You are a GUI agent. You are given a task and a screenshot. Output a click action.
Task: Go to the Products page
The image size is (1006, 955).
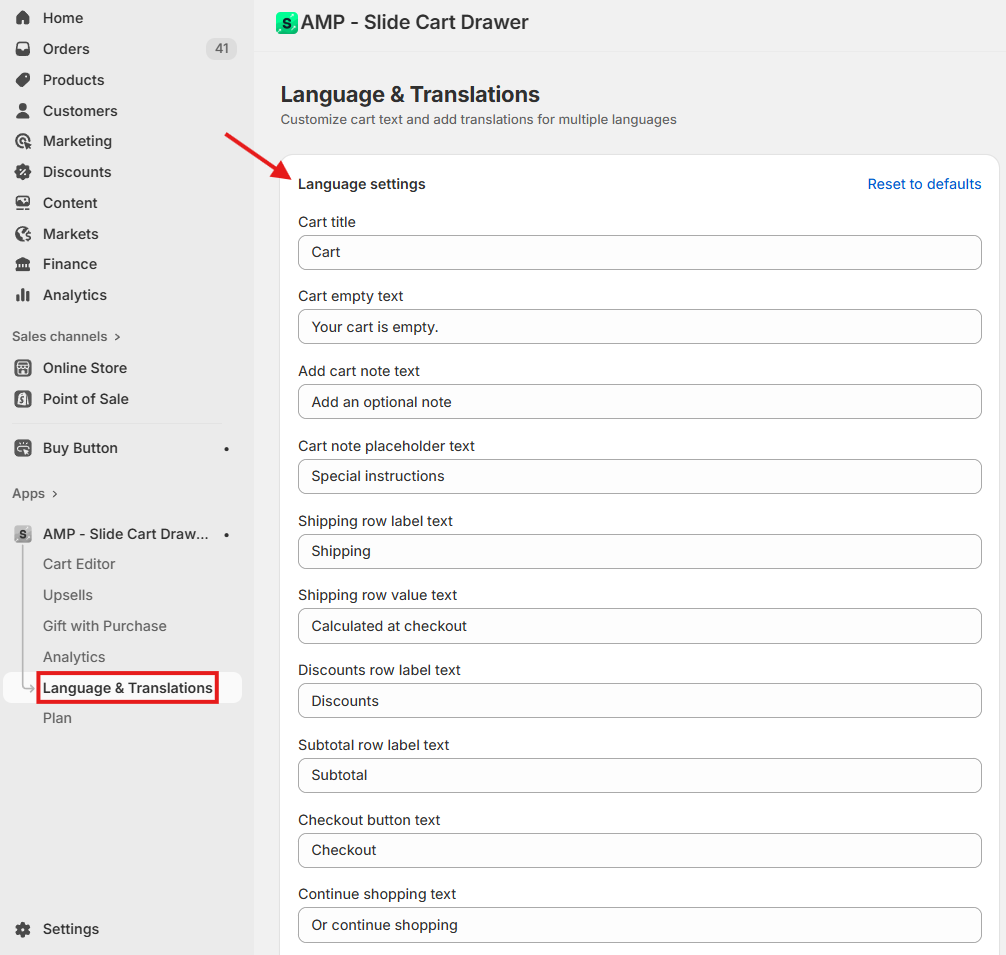tap(74, 80)
